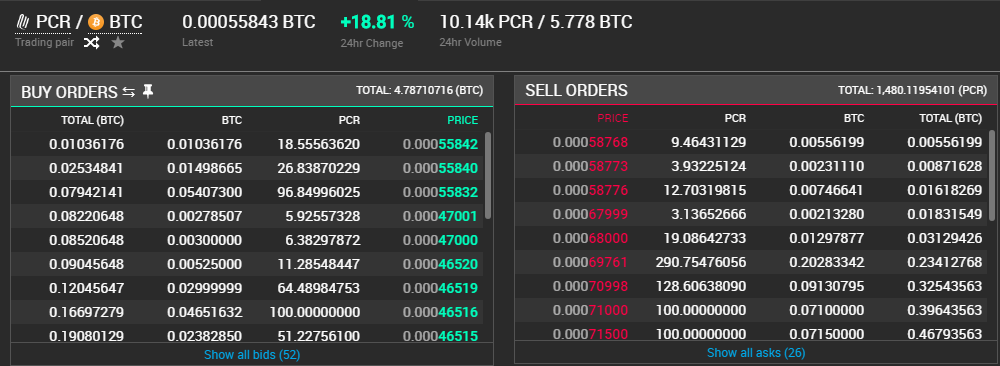Click the red PRICE header in sell orders

tap(612, 118)
